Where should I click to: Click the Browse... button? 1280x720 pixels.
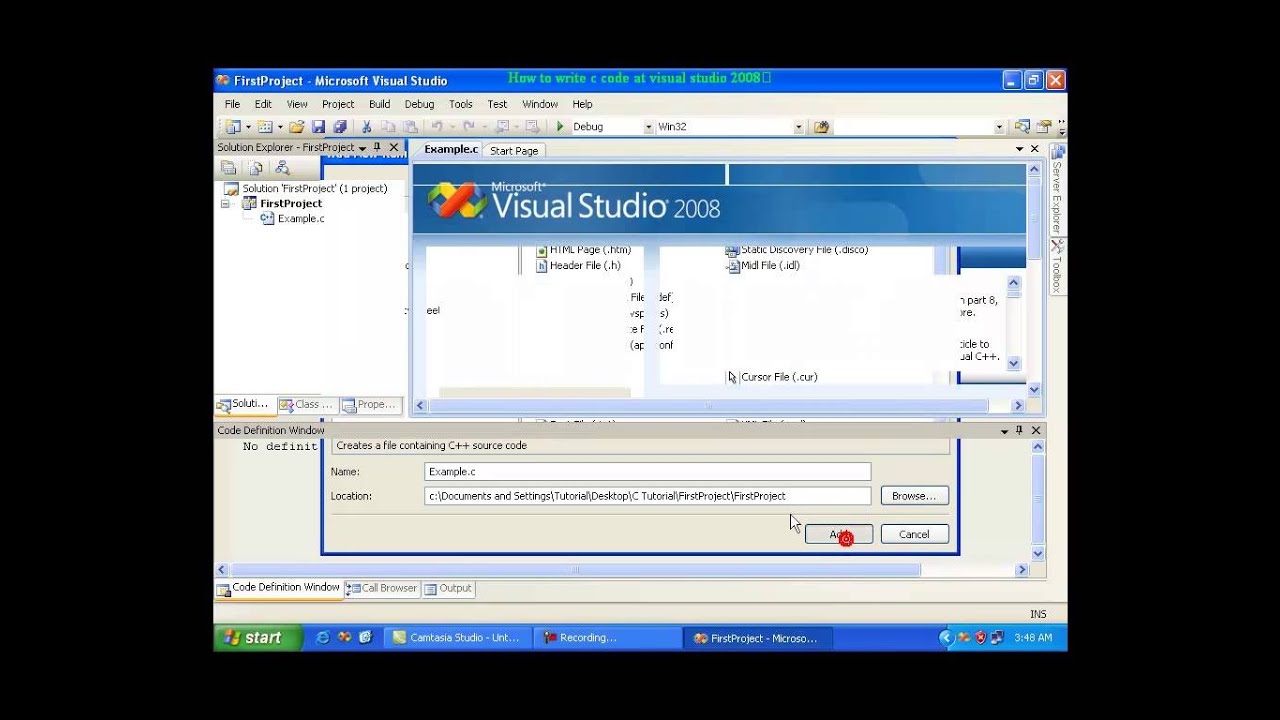[x=914, y=496]
